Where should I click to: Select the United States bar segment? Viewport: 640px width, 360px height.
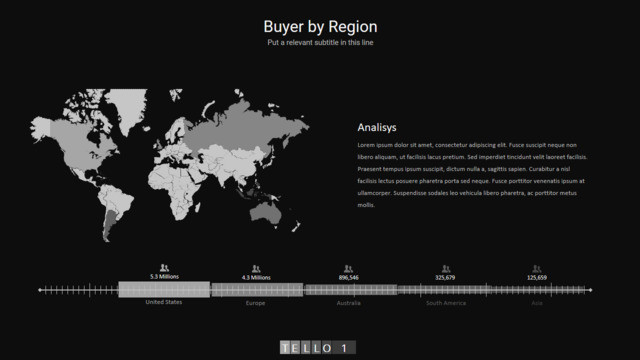pyautogui.click(x=164, y=289)
